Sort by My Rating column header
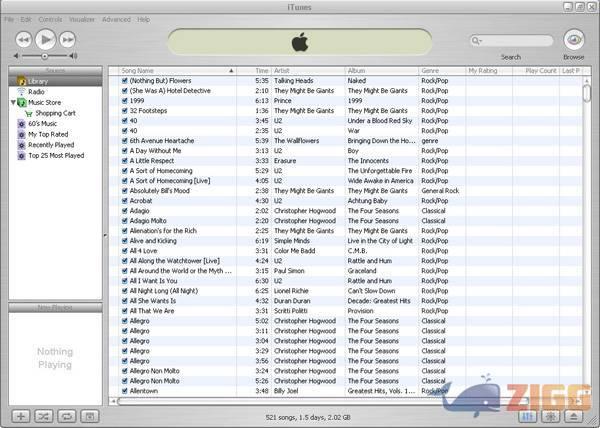Viewport: 600px width, 428px height. pos(489,71)
